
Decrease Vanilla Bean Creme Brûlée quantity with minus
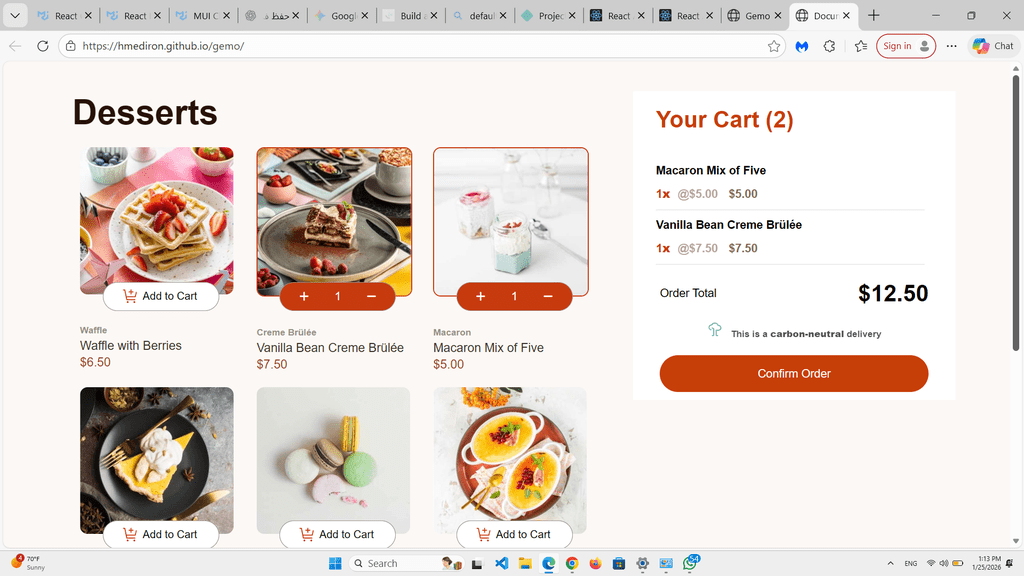(x=372, y=297)
